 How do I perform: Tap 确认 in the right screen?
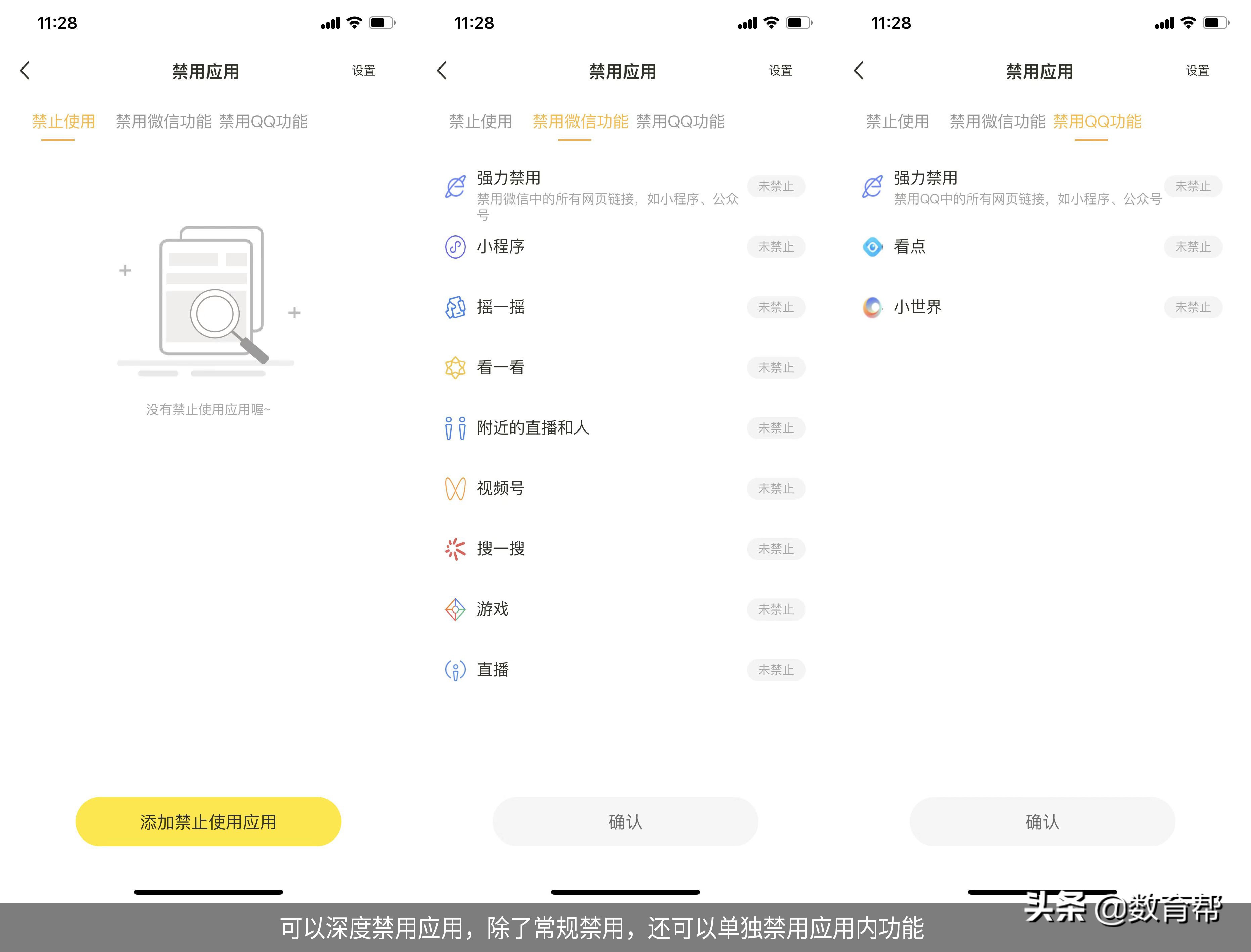click(x=1042, y=822)
